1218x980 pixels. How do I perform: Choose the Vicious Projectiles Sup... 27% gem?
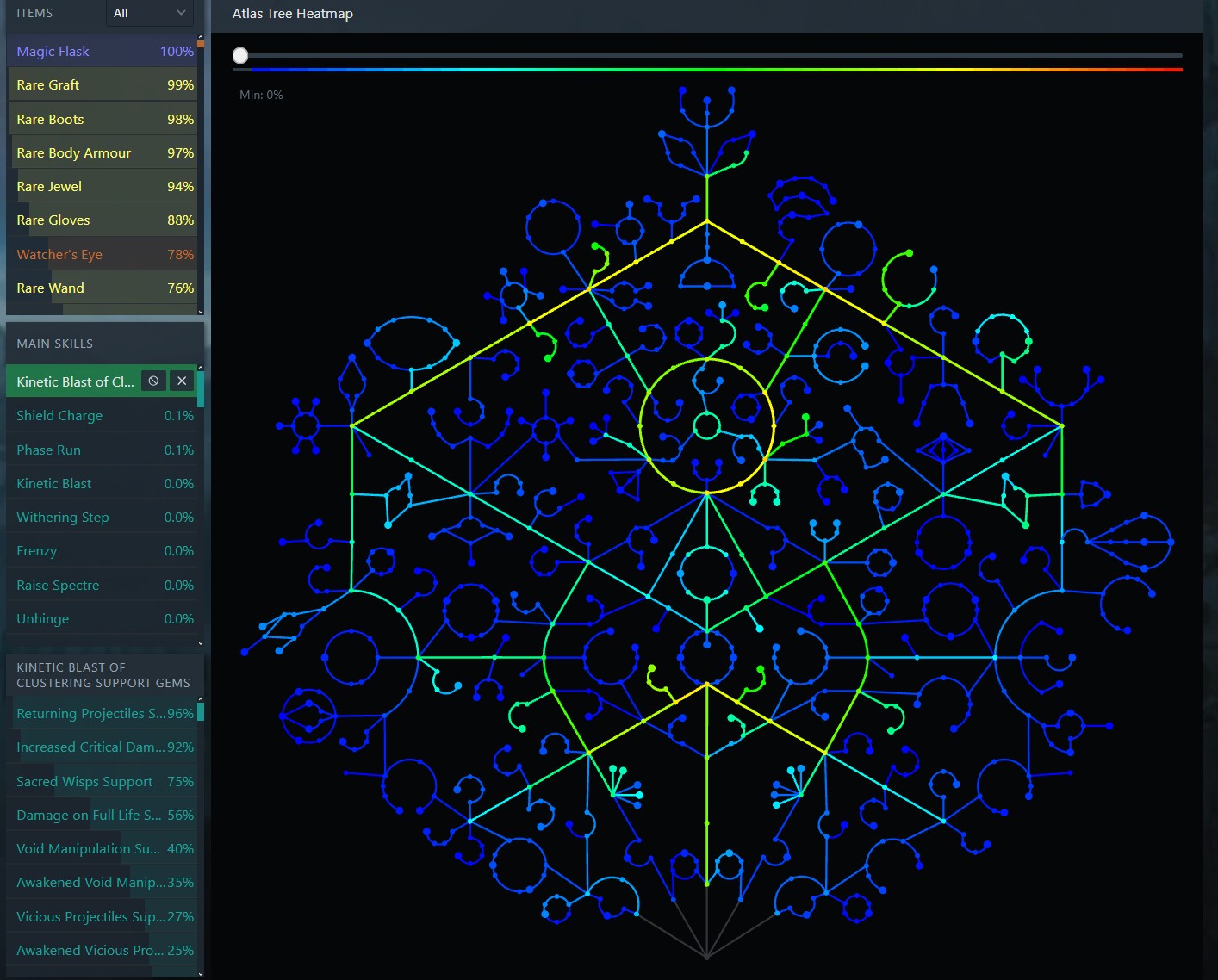tap(102, 916)
